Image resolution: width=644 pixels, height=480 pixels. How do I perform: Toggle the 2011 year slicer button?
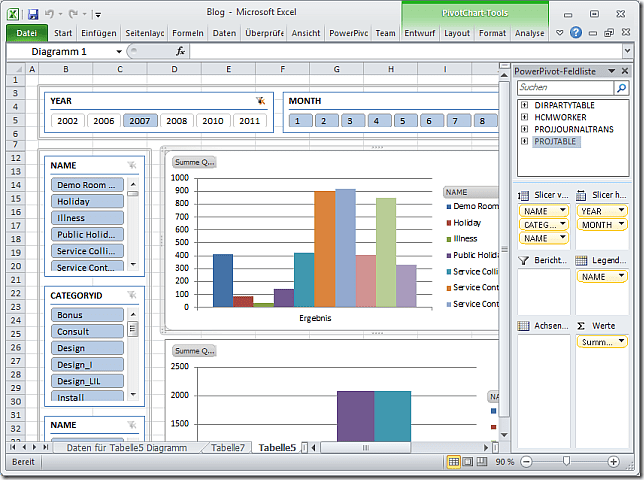click(249, 121)
